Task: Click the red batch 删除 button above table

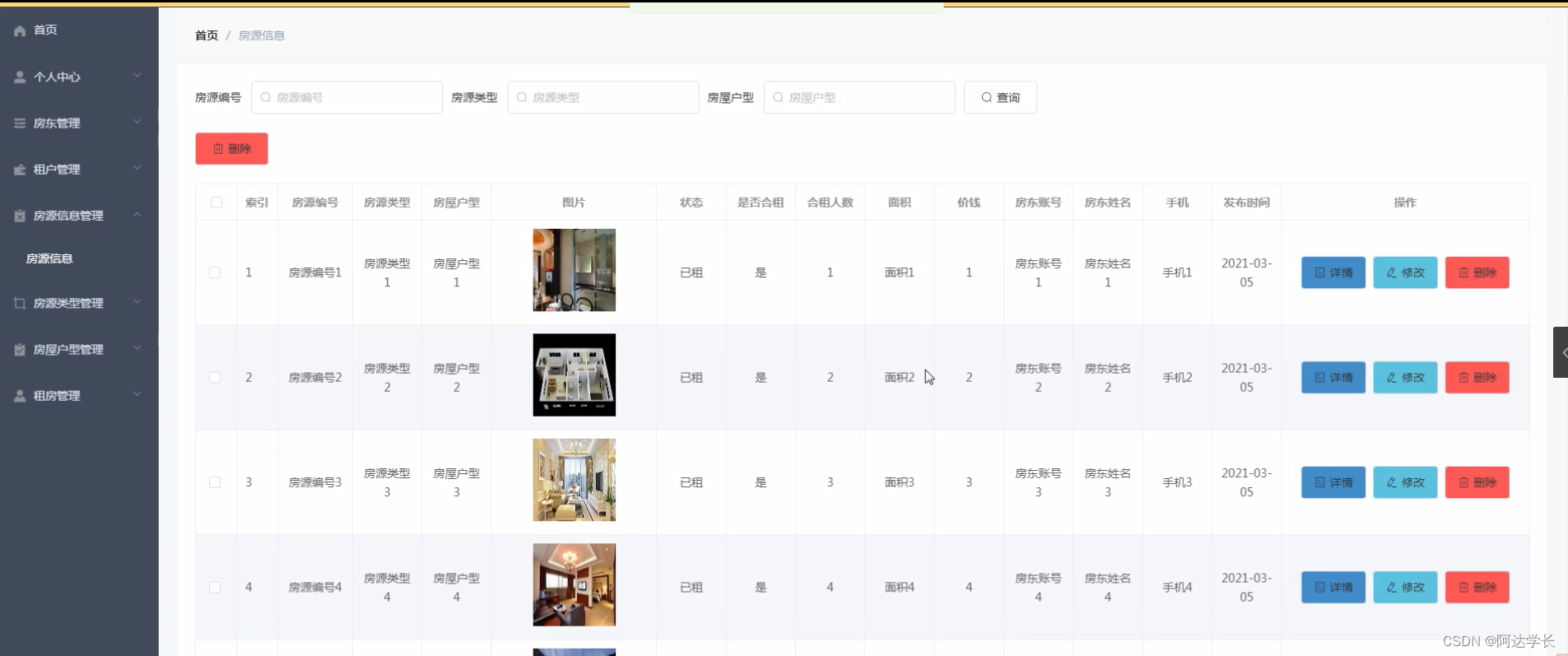Action: tap(231, 149)
